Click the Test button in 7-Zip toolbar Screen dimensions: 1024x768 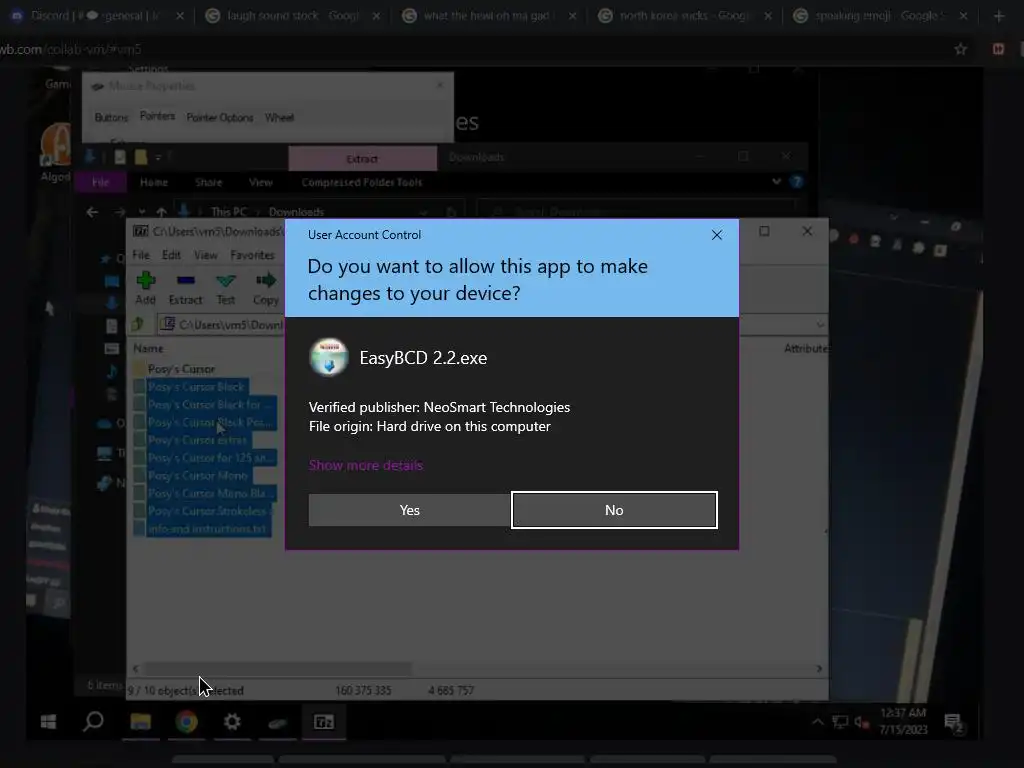[x=226, y=289]
